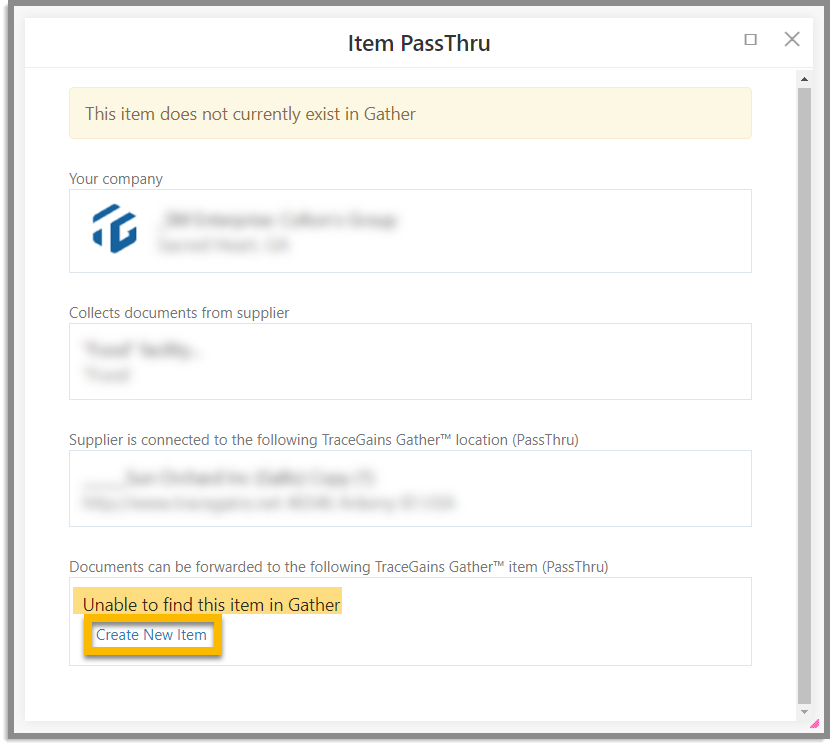Image resolution: width=830 pixels, height=747 pixels.
Task: Click the dialog resize grip
Action: pos(815,724)
